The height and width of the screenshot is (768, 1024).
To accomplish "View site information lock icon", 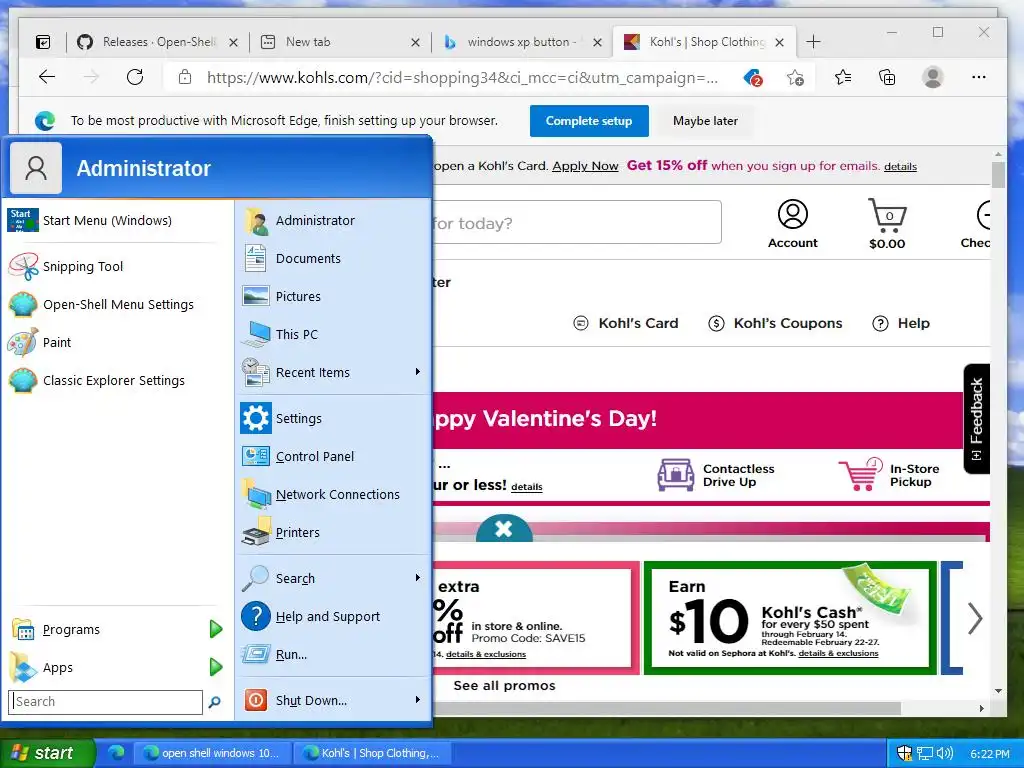I will 185,77.
